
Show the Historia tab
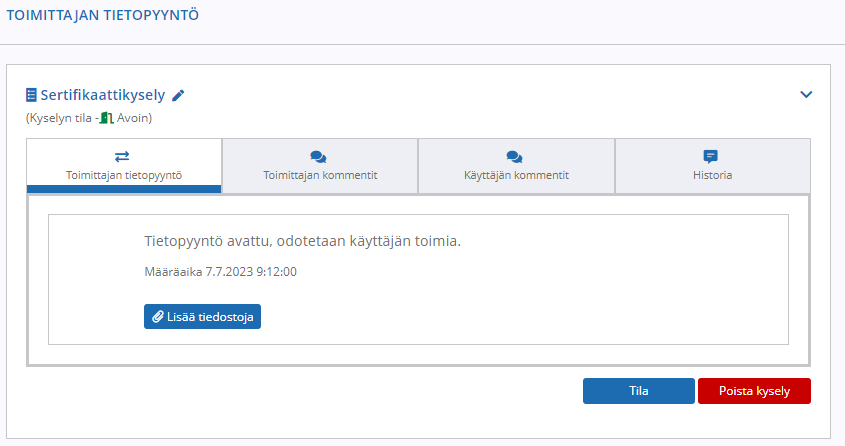(x=712, y=166)
